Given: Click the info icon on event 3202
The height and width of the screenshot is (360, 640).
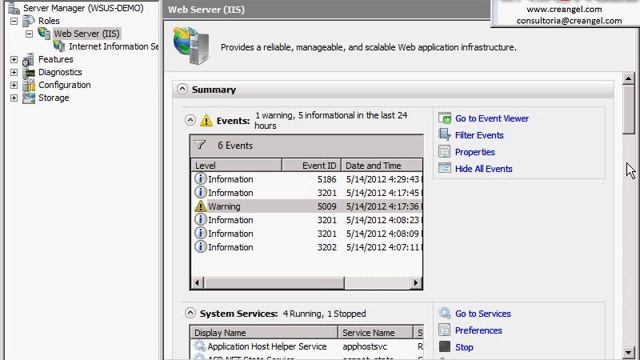Looking at the screenshot, I should [200, 247].
